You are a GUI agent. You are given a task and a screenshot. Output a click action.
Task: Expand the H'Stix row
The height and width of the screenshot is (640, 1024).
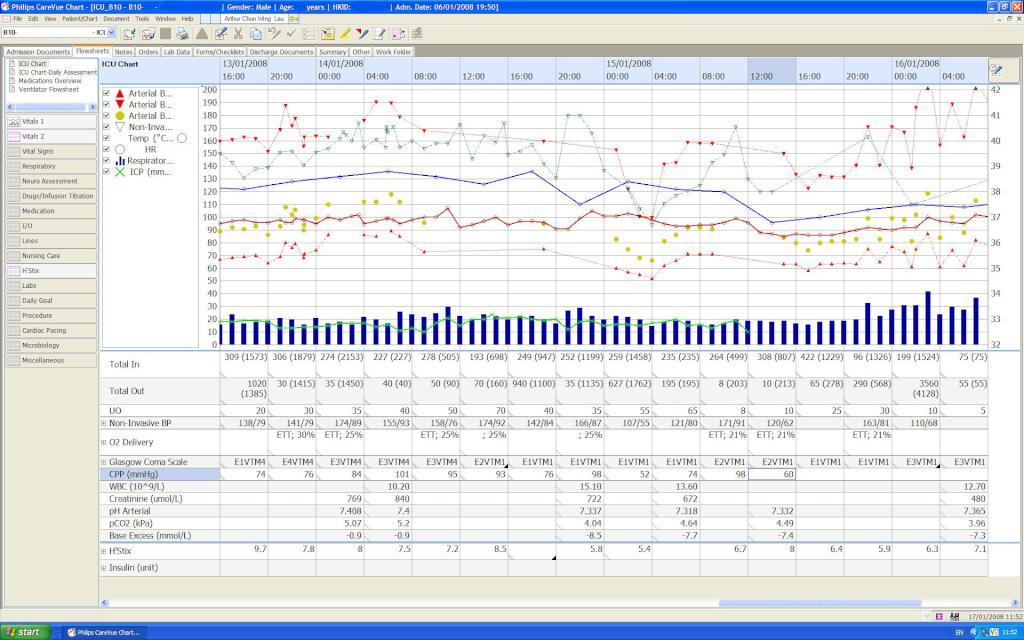[x=104, y=551]
